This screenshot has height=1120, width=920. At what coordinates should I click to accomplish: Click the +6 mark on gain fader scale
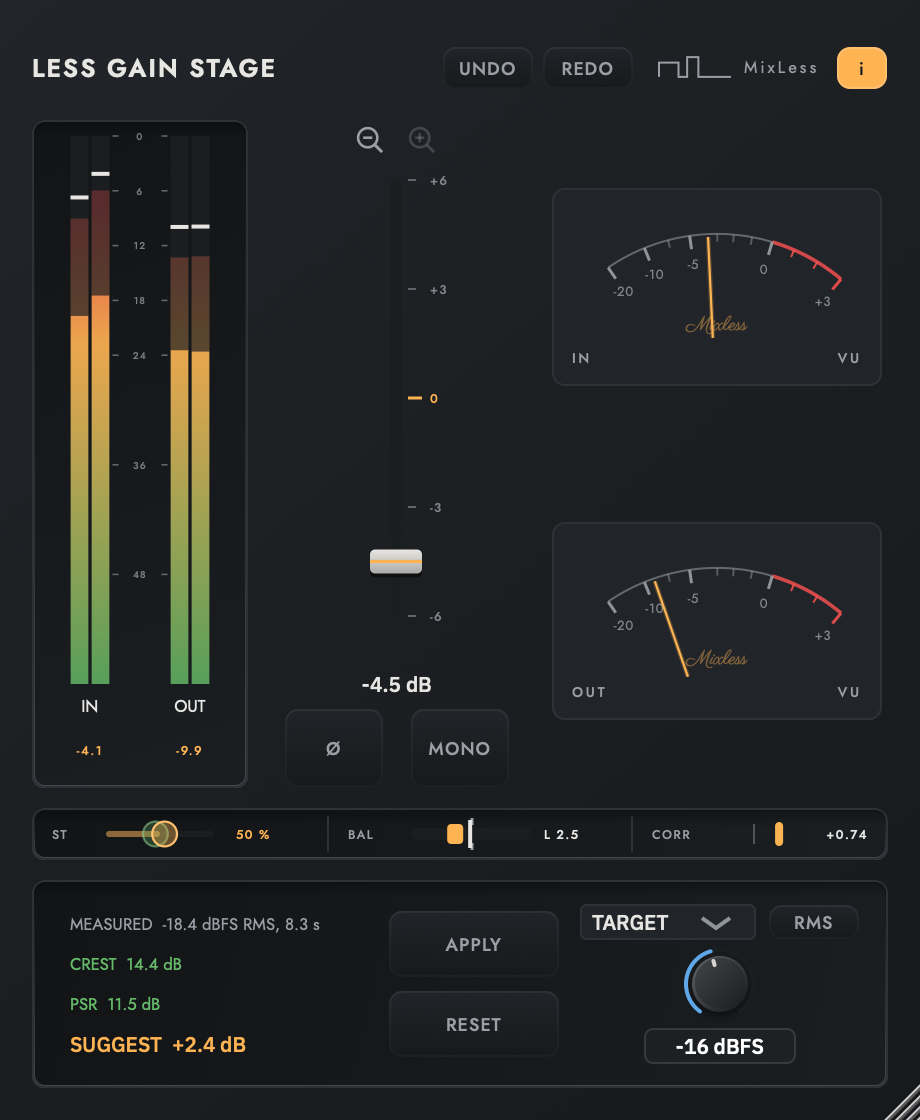pyautogui.click(x=428, y=181)
